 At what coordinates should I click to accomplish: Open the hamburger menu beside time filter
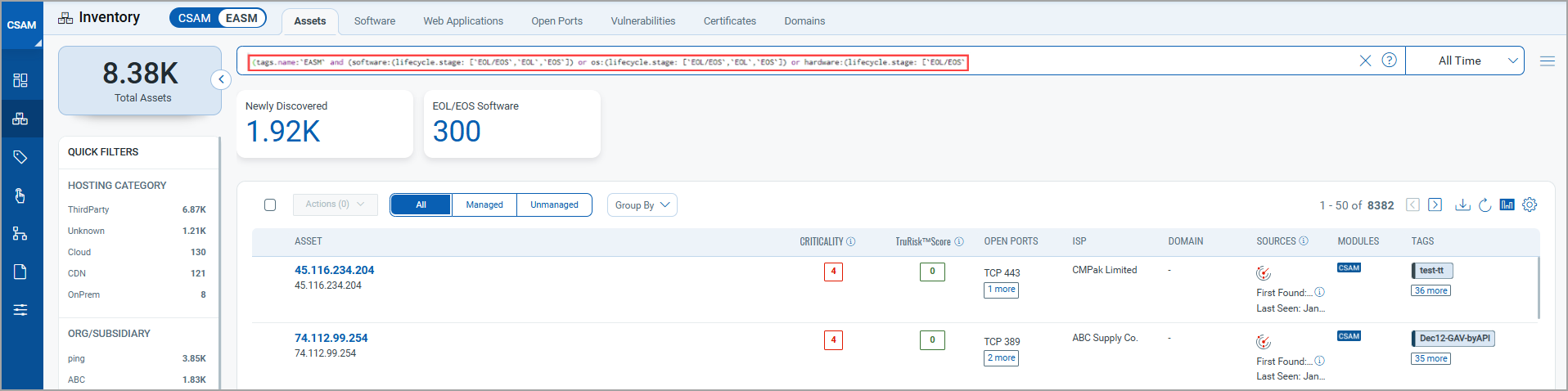1547,61
